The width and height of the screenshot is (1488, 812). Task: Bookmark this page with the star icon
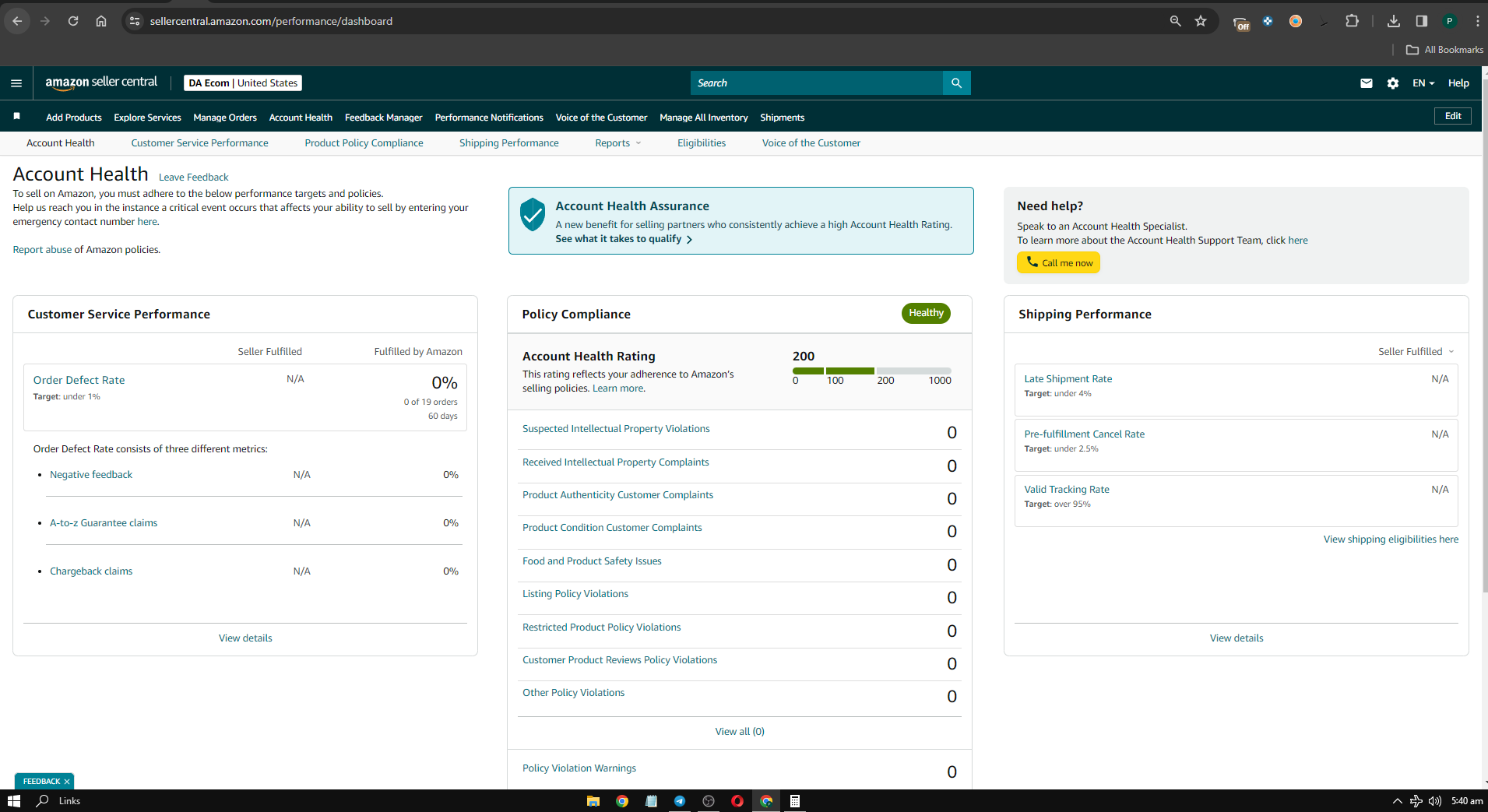tap(1201, 21)
